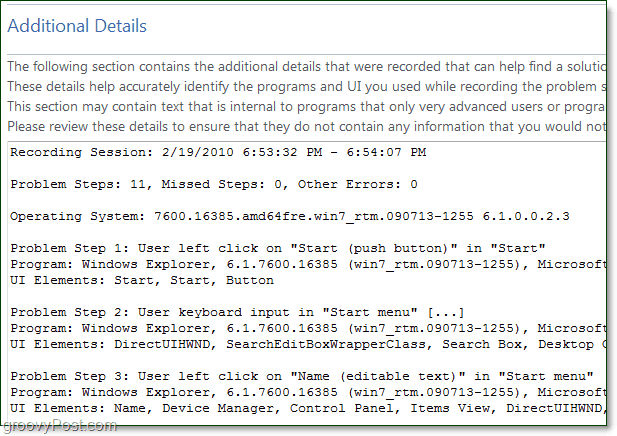Image resolution: width=617 pixels, height=436 pixels.
Task: Click UI Elements Name, Device Manager line
Action: tap(308, 408)
